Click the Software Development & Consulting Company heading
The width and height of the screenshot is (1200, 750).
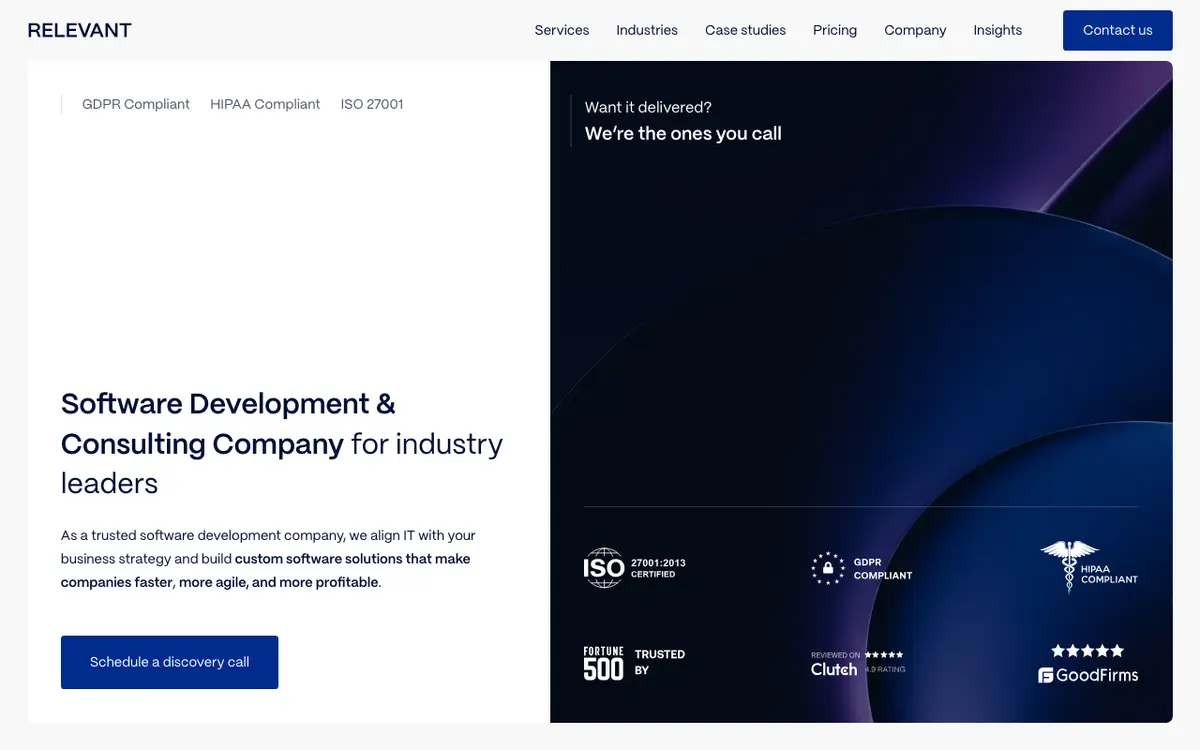pyautogui.click(x=282, y=443)
